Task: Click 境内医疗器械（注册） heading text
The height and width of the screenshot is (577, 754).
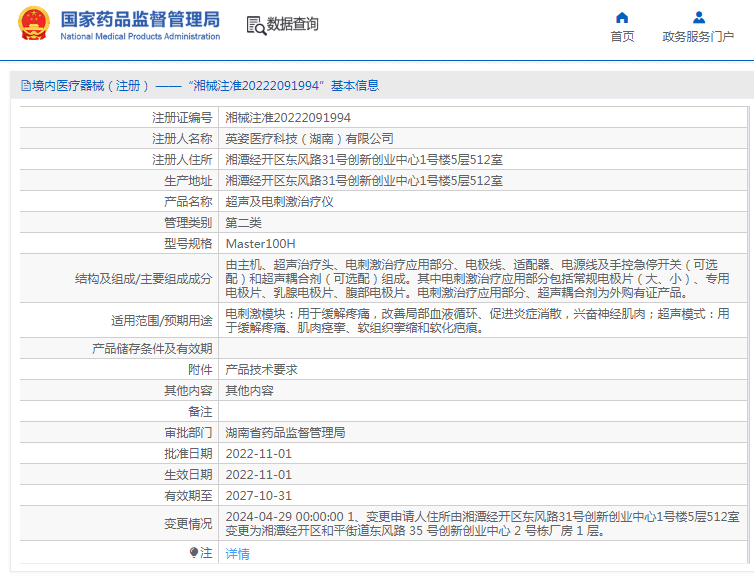Action: (90, 86)
